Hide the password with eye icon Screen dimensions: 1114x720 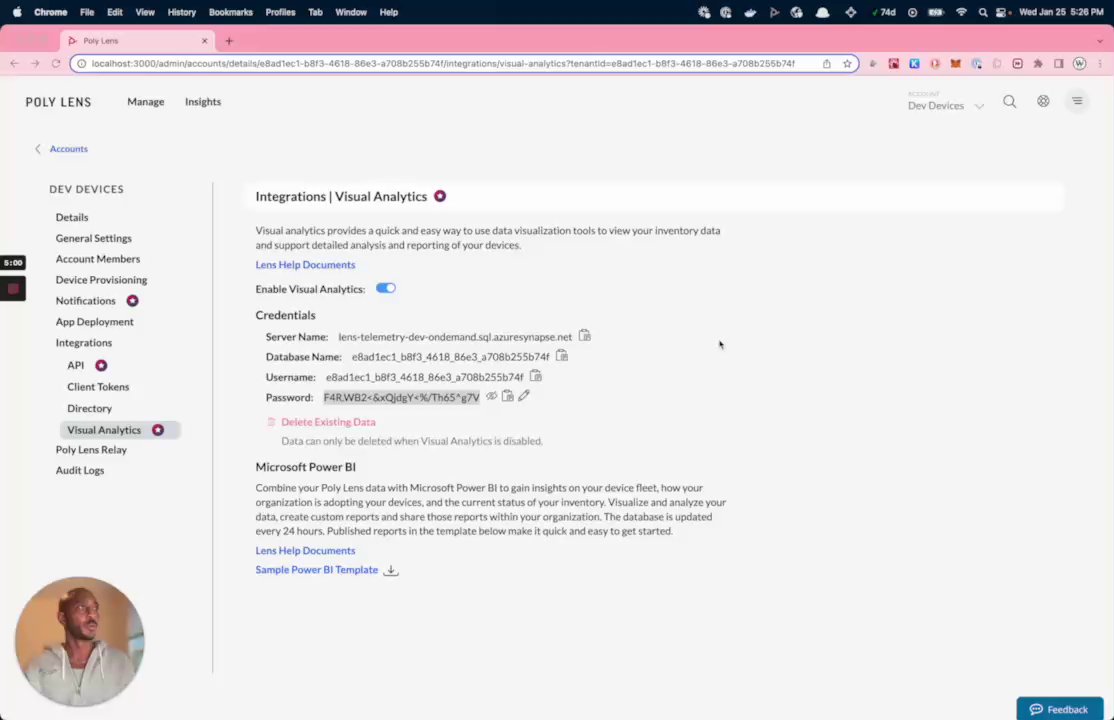point(492,396)
